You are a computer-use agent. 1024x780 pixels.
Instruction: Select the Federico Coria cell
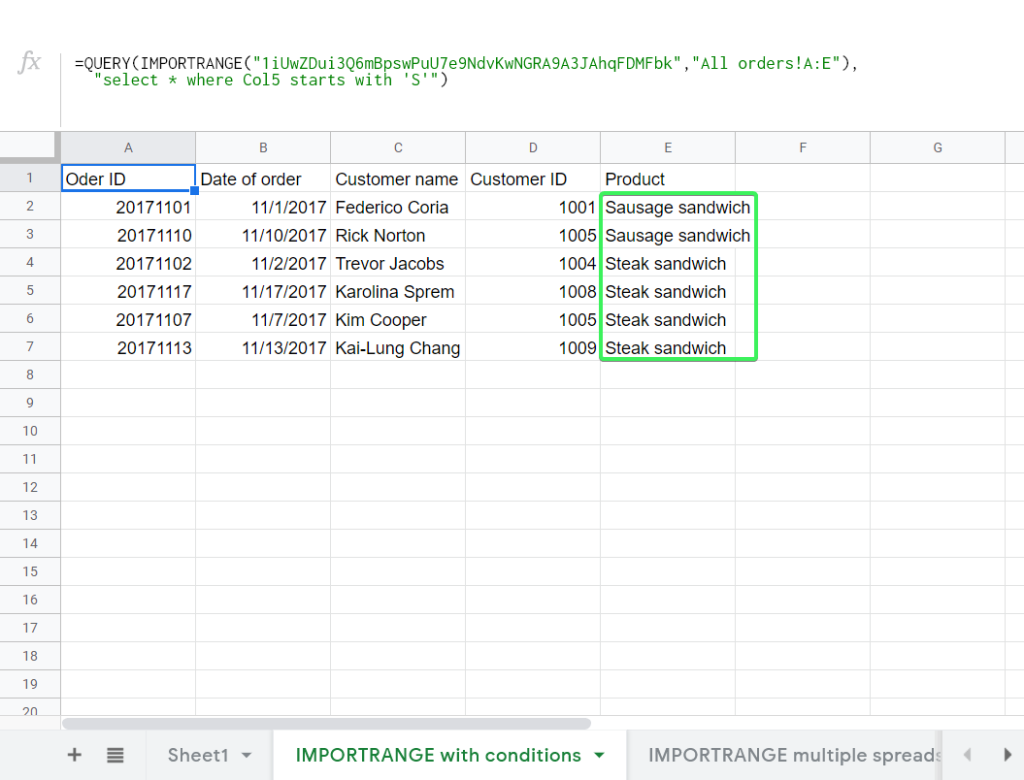pyautogui.click(x=397, y=207)
